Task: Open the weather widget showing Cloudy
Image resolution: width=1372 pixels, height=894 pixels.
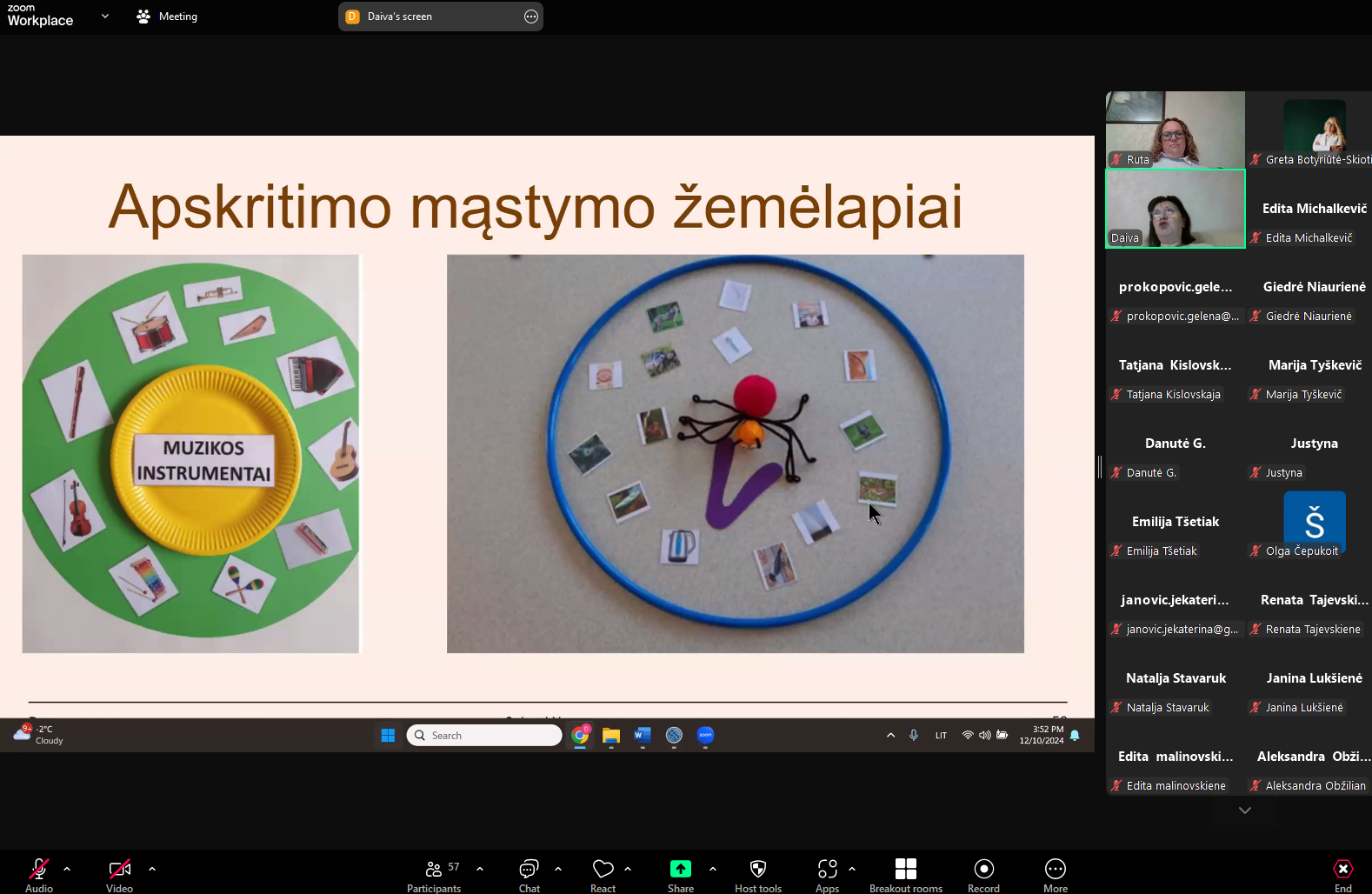Action: (x=38, y=735)
